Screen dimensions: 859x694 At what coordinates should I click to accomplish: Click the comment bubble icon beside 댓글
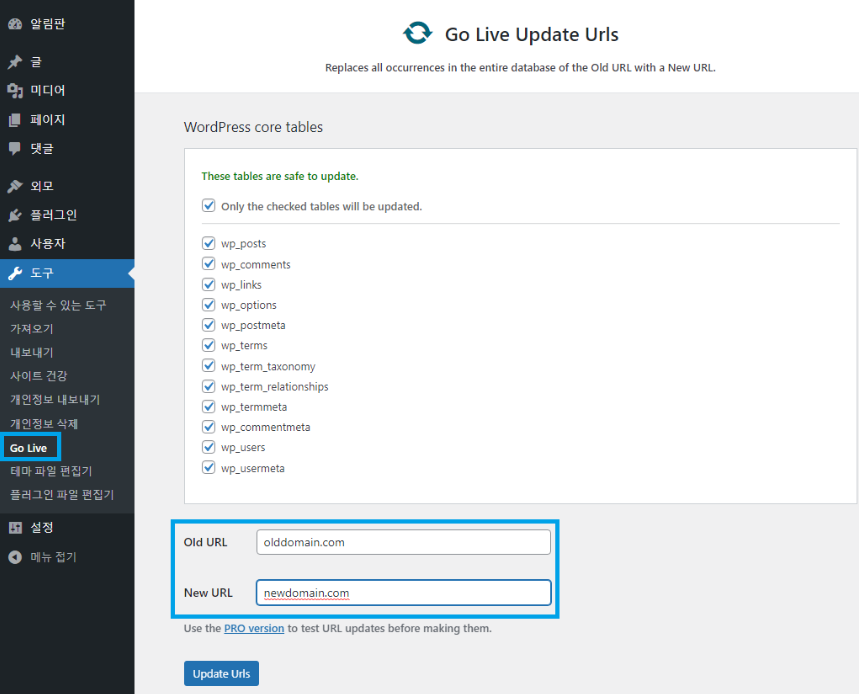click(15, 149)
